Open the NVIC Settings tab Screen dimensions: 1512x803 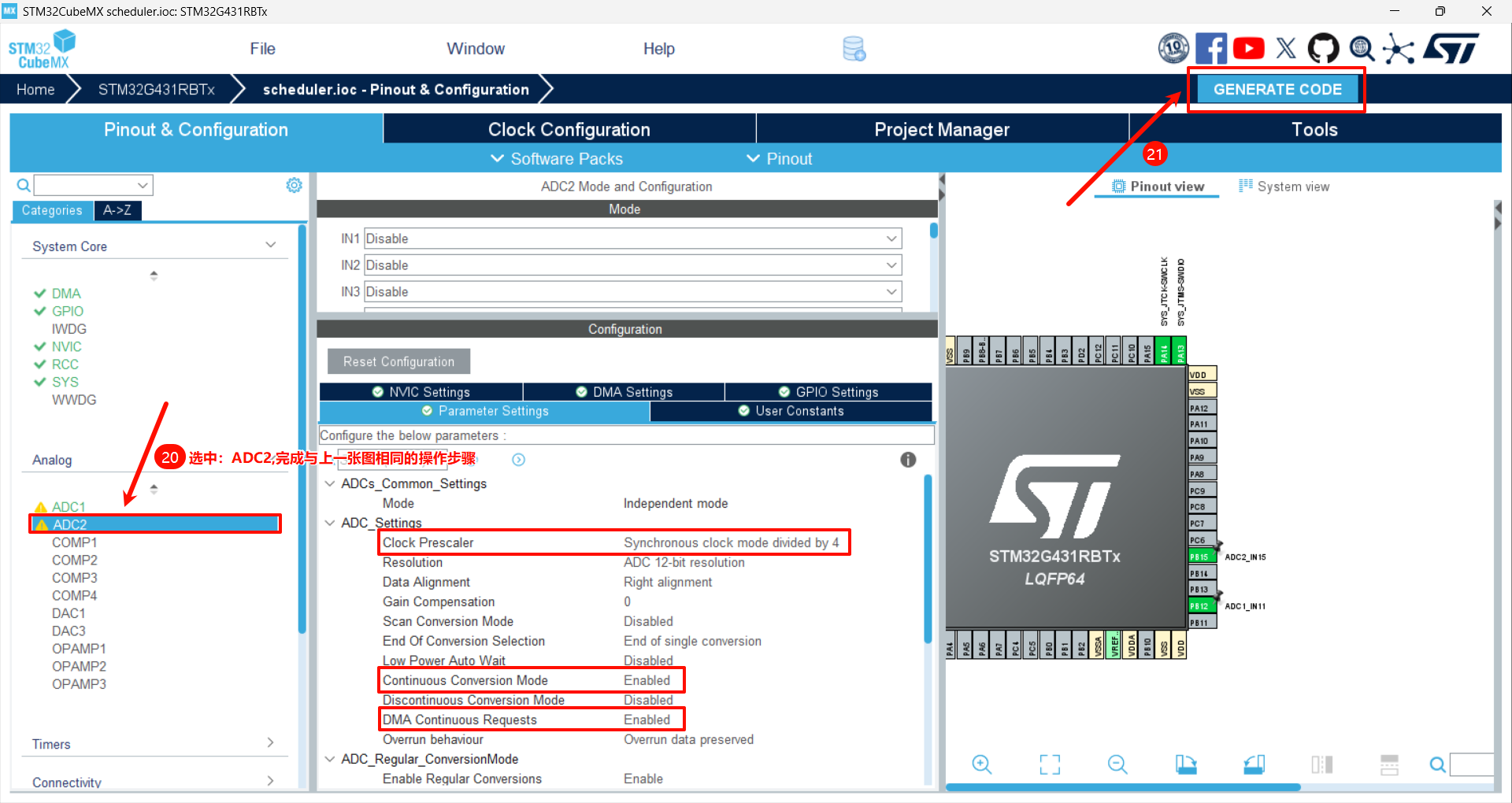tap(421, 392)
